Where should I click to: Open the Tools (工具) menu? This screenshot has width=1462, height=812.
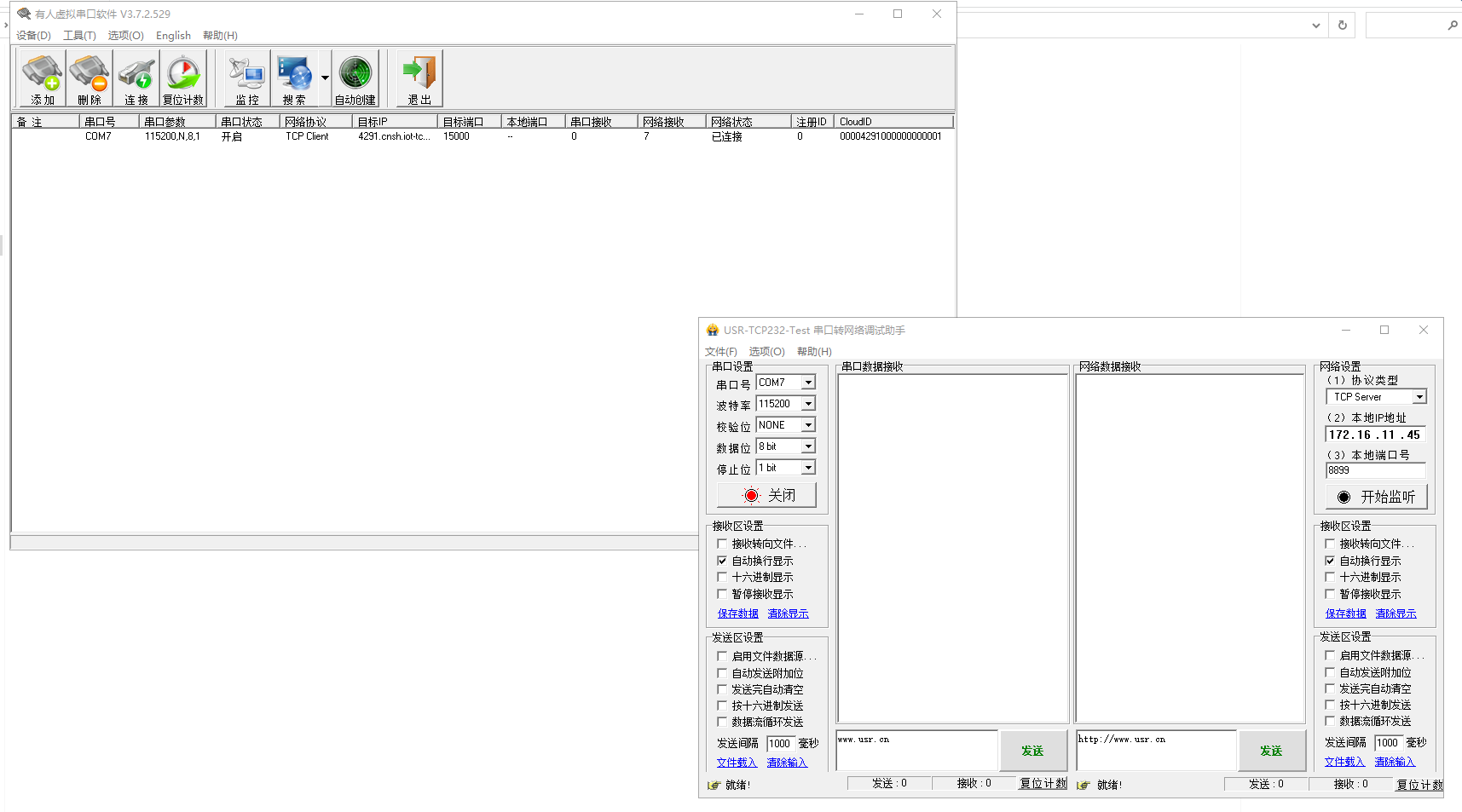[x=79, y=36]
